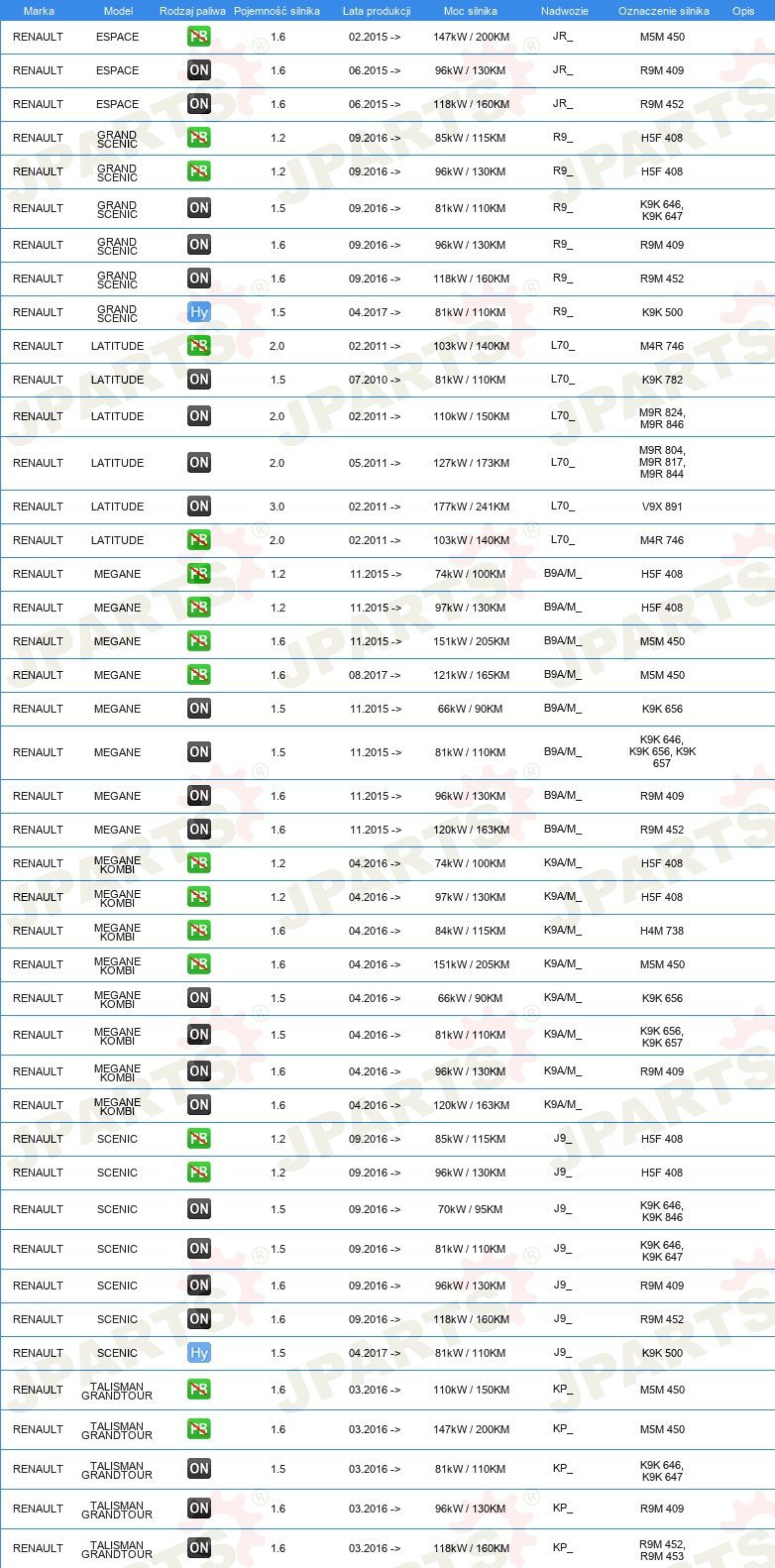Click the Opis column header
The height and width of the screenshot is (1568, 775).
743,11
